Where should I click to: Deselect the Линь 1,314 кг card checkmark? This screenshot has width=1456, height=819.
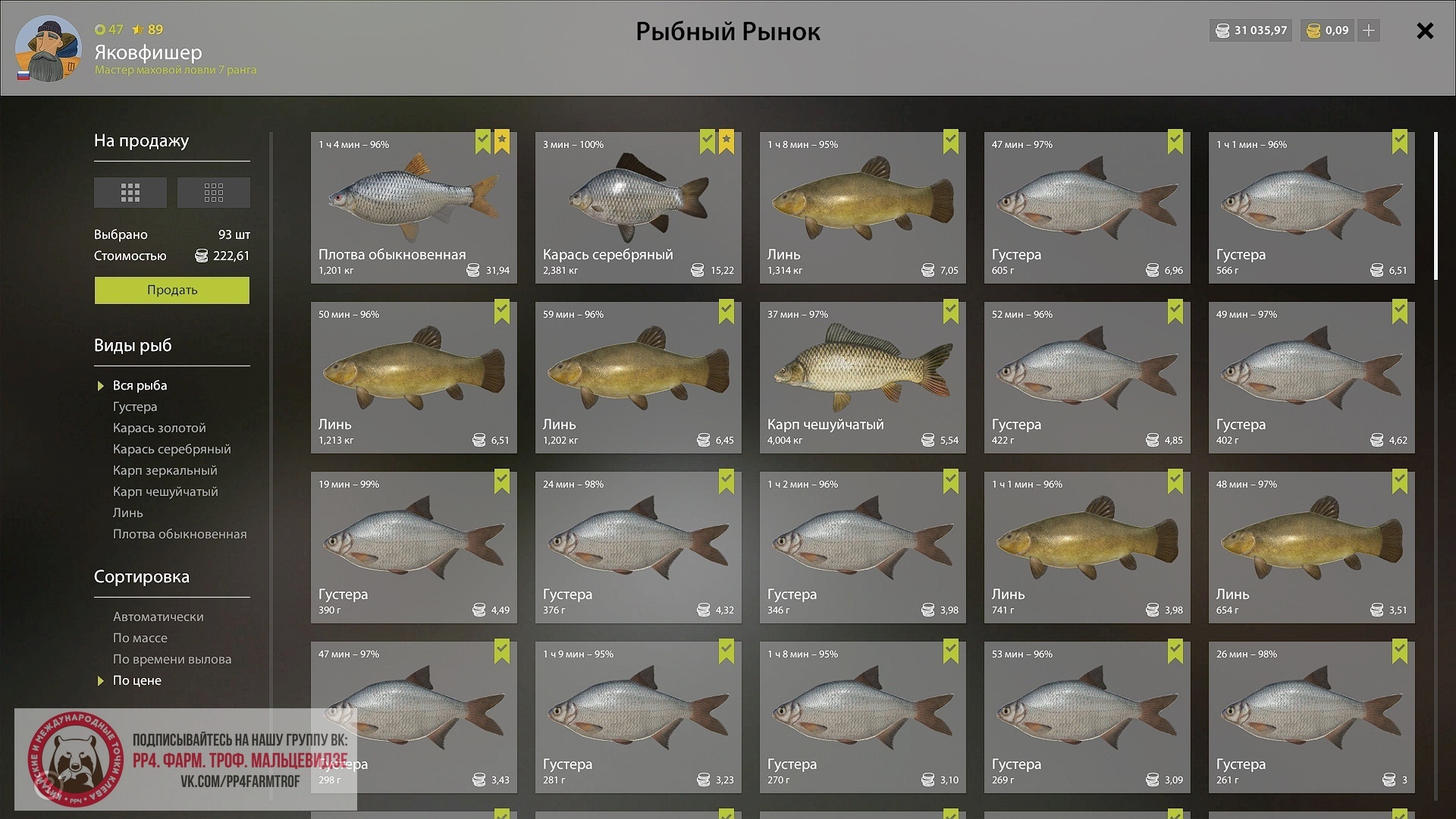click(x=951, y=142)
